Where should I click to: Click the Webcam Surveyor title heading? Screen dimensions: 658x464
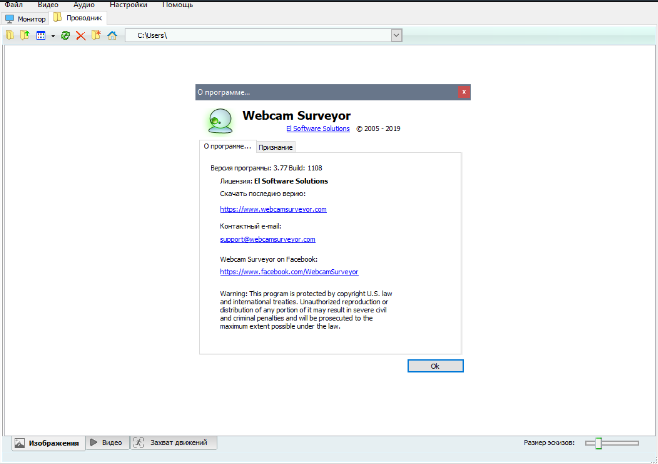click(296, 115)
